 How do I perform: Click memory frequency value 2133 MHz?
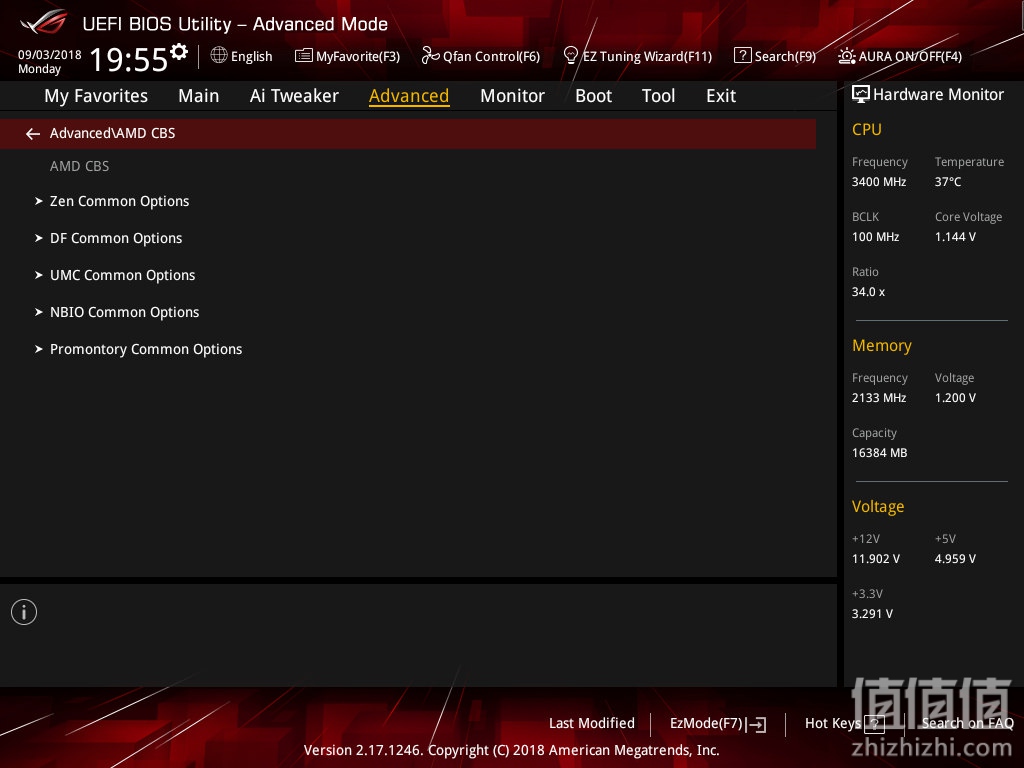[878, 398]
